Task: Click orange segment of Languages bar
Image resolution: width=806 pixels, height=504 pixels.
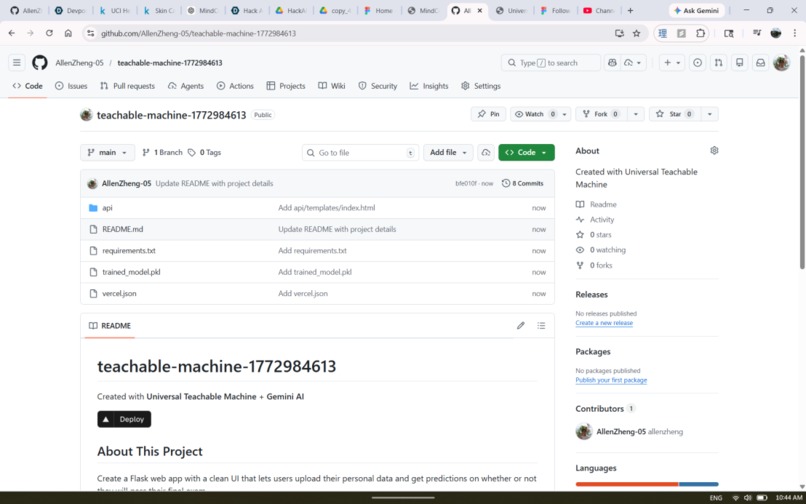Action: coord(627,484)
